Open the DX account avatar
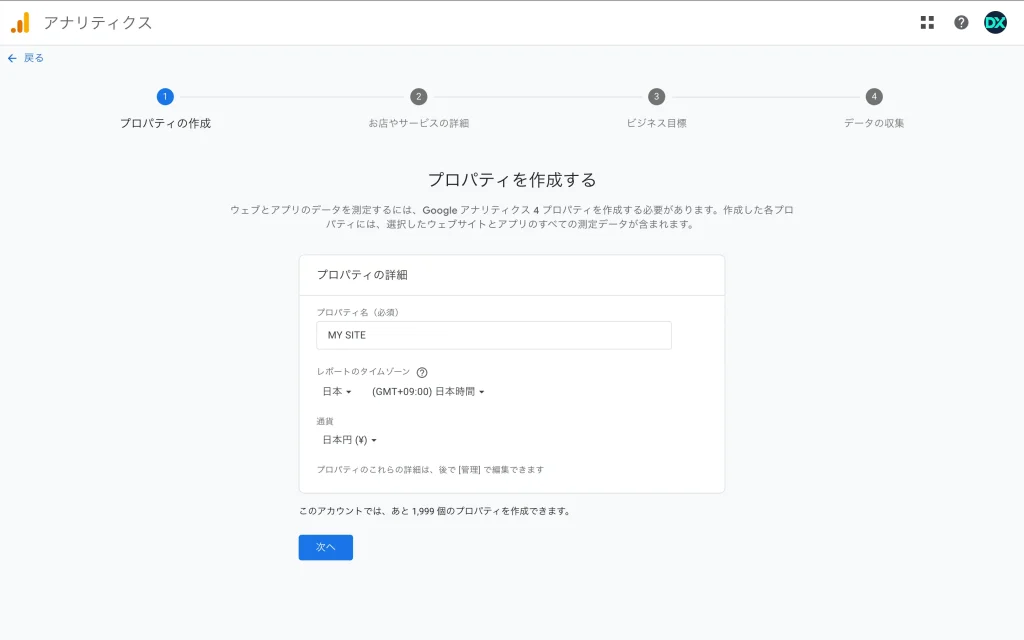 [995, 22]
